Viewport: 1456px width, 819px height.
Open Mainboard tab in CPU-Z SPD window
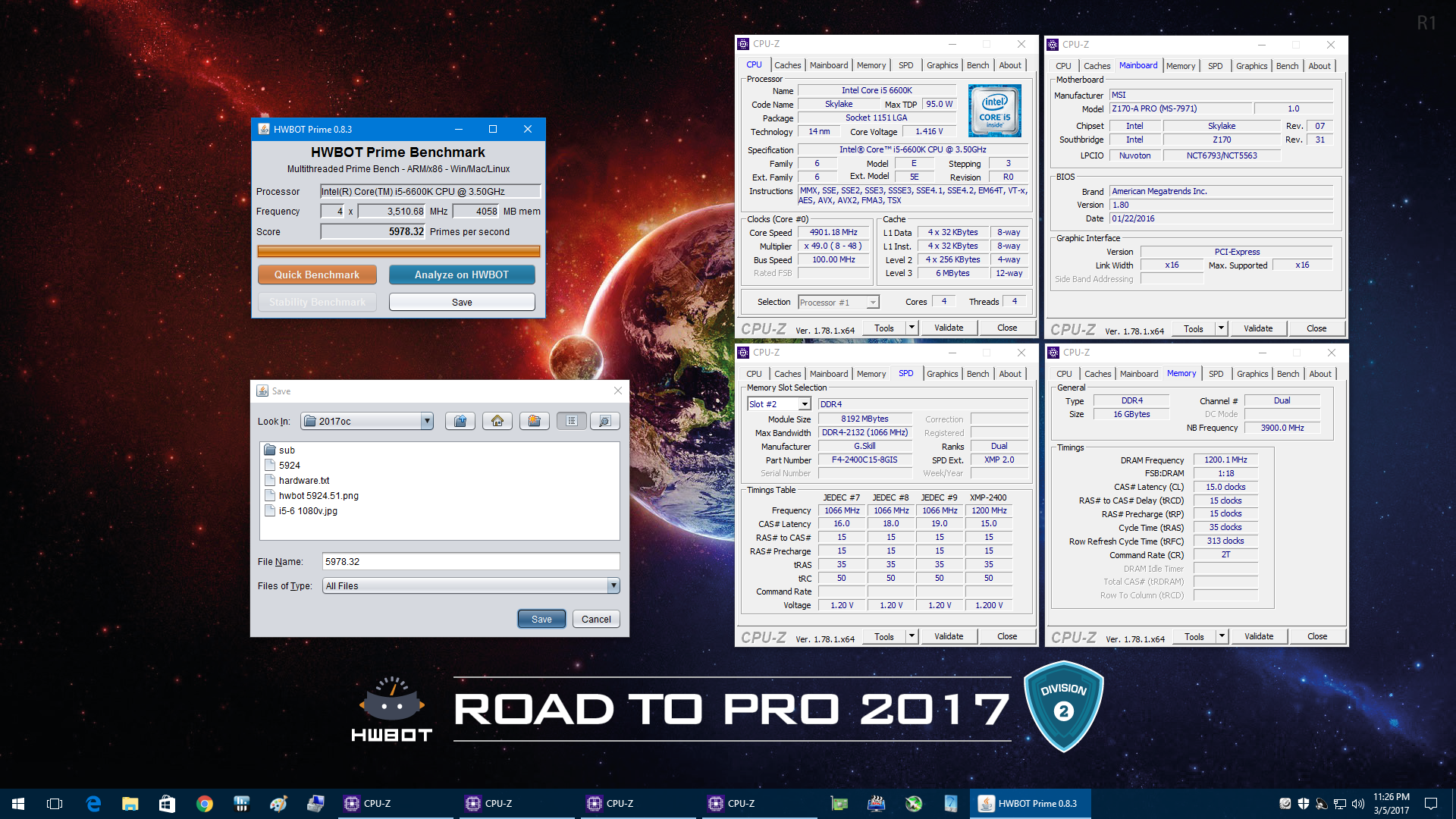point(828,374)
